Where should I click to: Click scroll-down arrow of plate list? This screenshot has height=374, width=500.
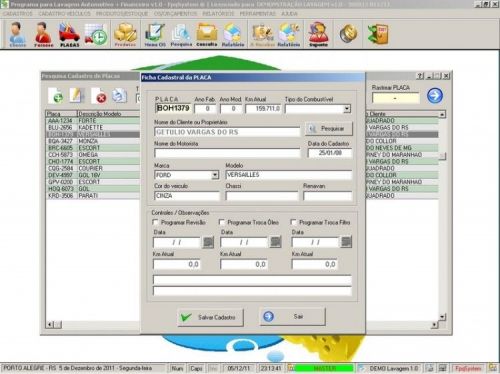(442, 317)
